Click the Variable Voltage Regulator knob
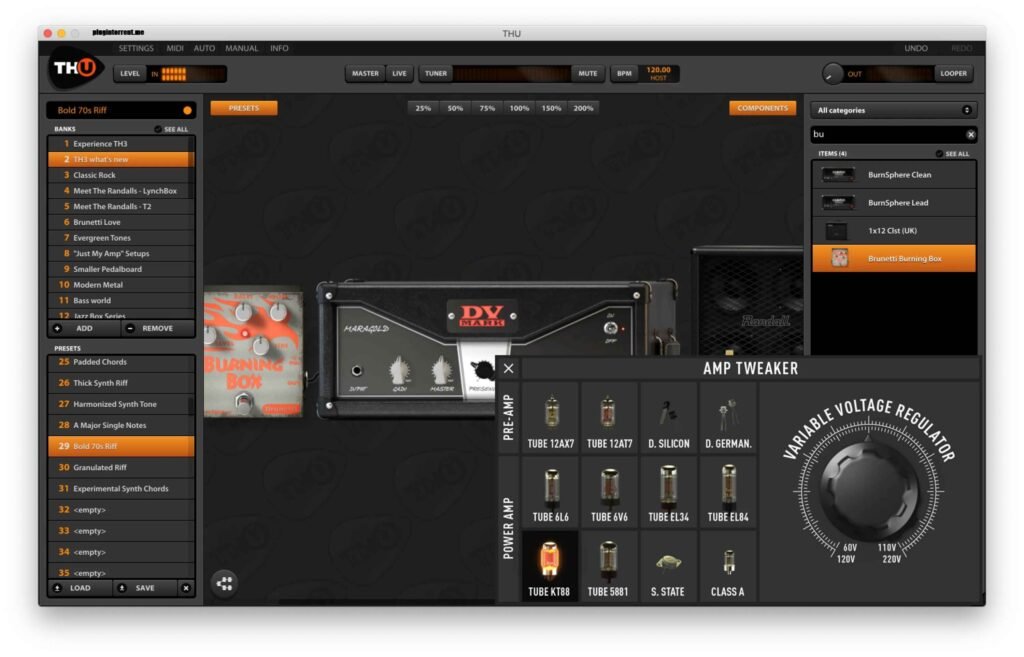This screenshot has width=1024, height=657. click(869, 490)
